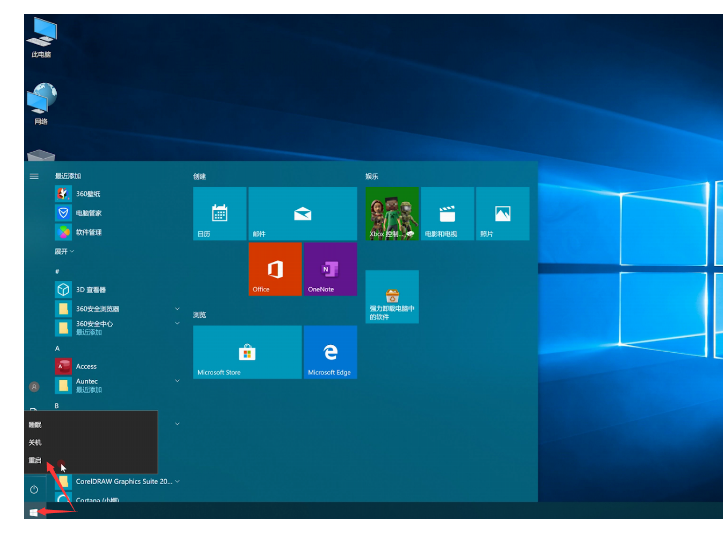
Task: Open Access from the app list
Action: 86,366
